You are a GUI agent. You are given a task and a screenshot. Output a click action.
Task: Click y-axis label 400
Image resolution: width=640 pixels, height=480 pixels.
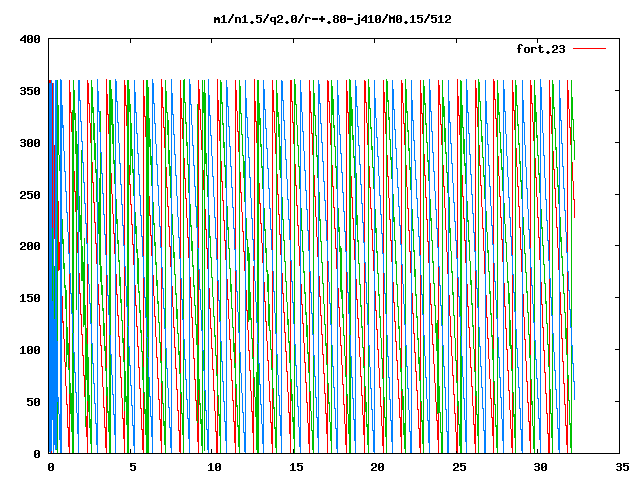click(x=30, y=39)
